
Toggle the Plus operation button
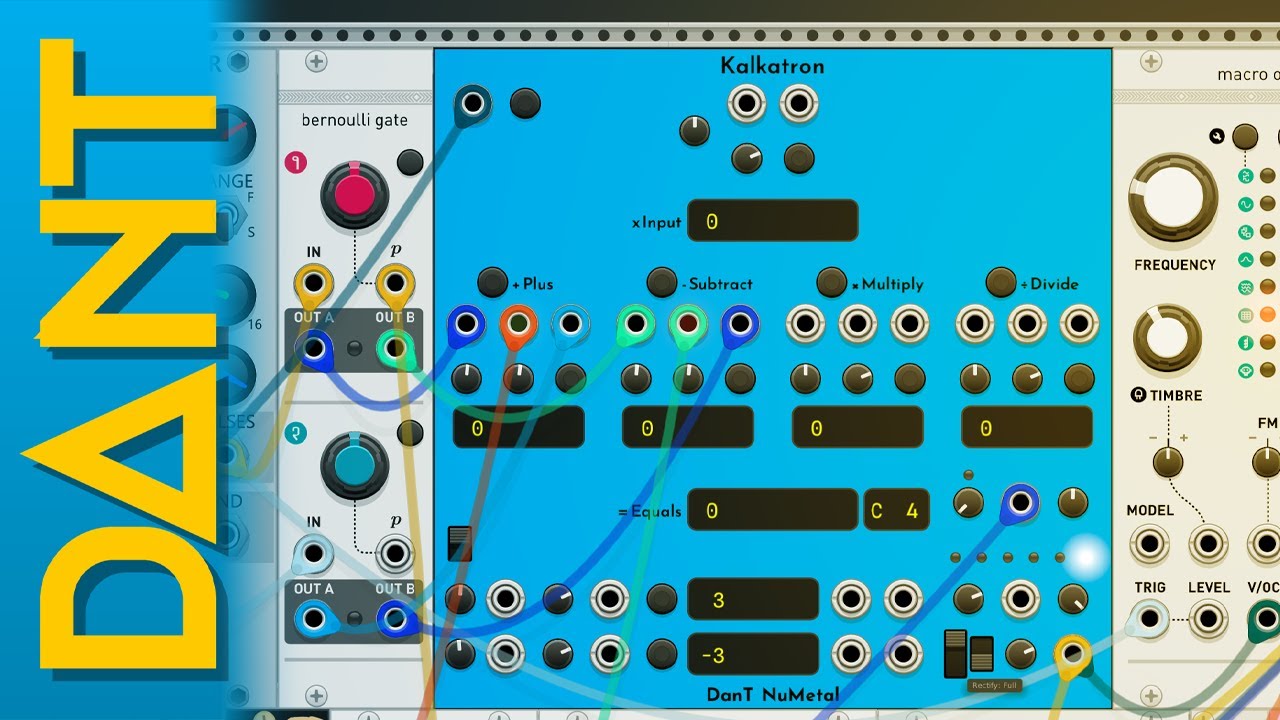point(492,283)
